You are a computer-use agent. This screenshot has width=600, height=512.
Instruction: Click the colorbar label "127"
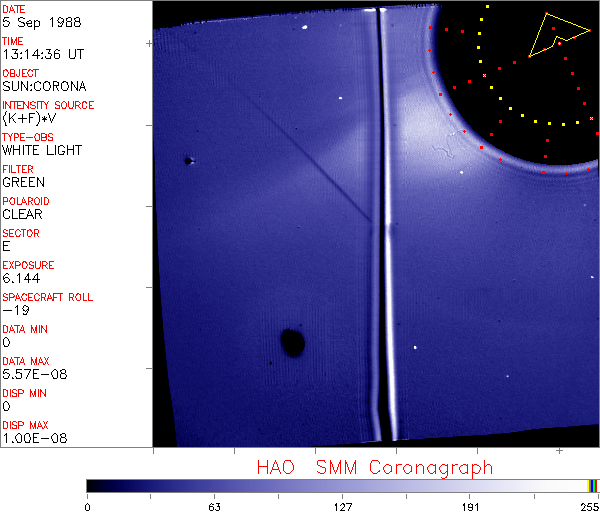(x=342, y=507)
